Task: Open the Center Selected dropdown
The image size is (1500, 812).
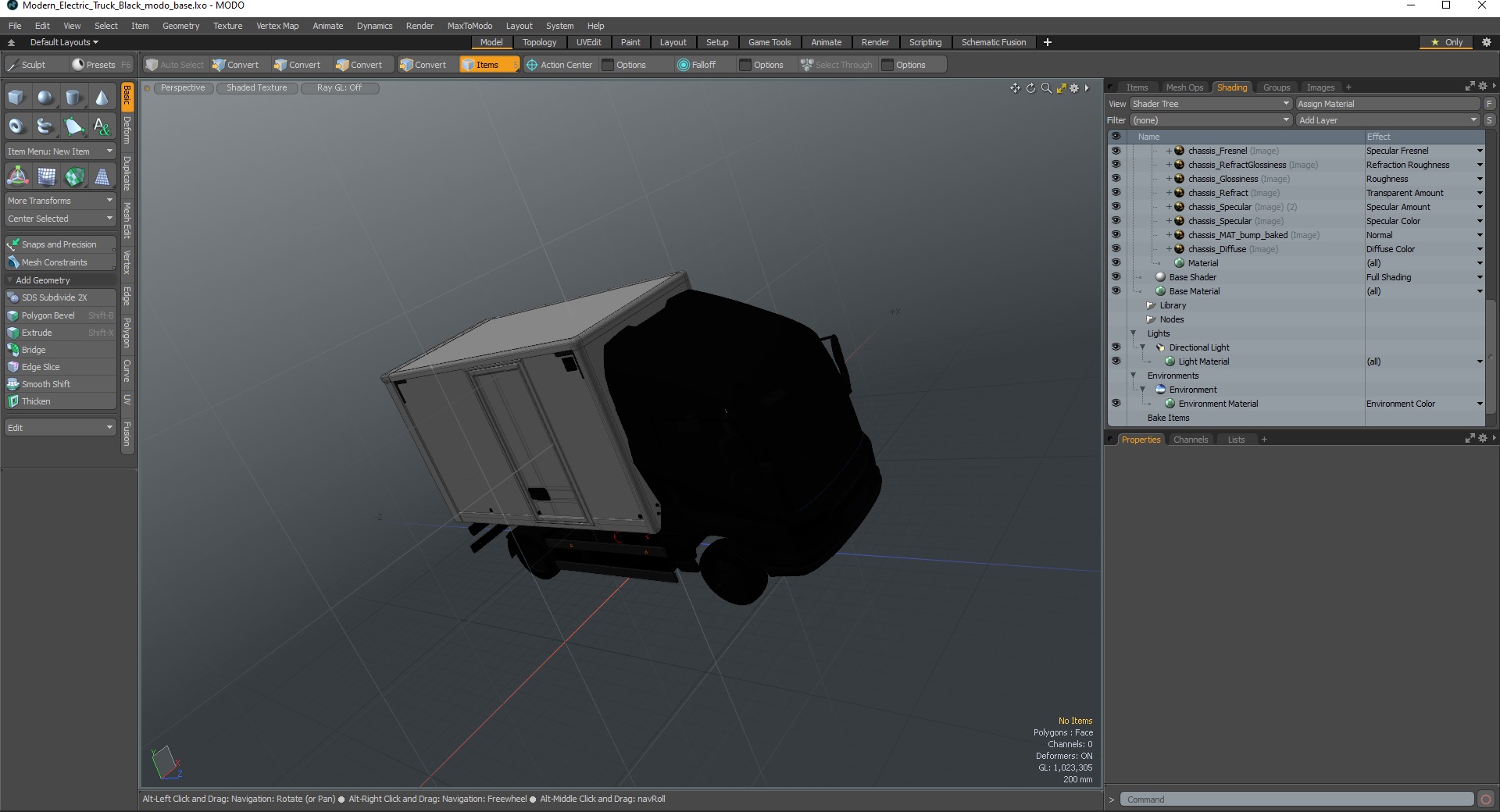Action: pyautogui.click(x=60, y=219)
